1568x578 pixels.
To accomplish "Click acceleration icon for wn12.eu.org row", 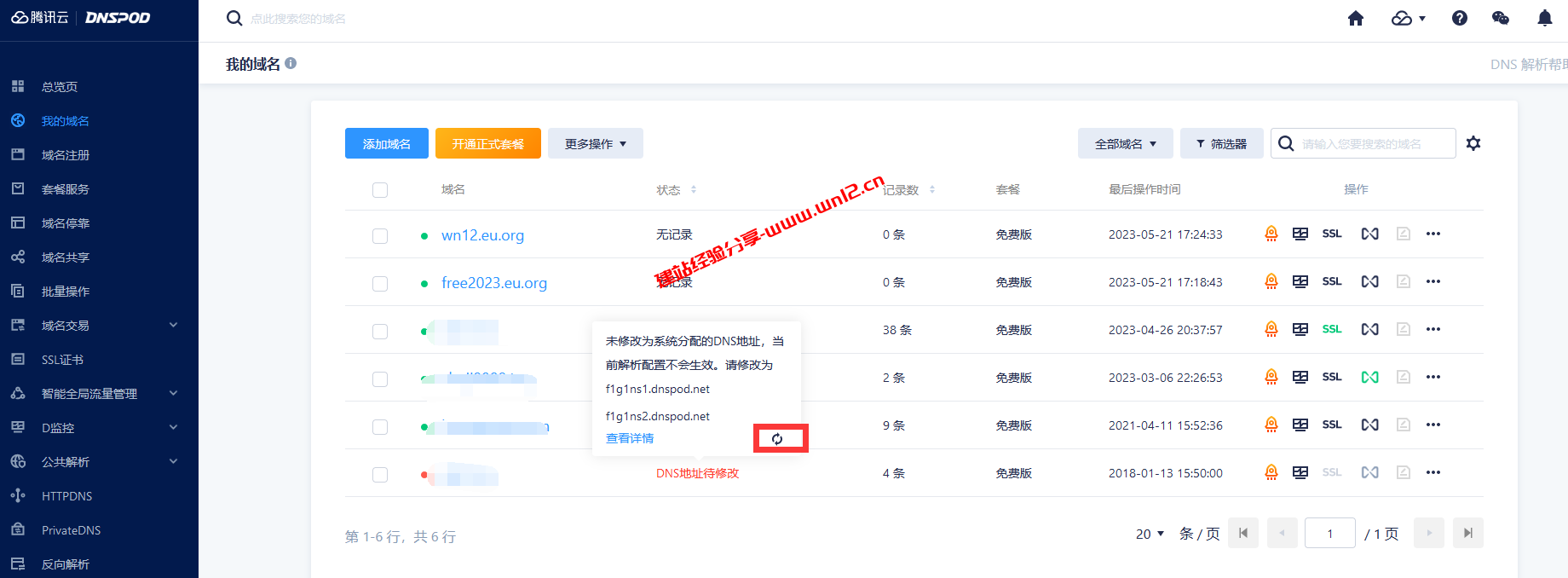I will (x=1369, y=234).
